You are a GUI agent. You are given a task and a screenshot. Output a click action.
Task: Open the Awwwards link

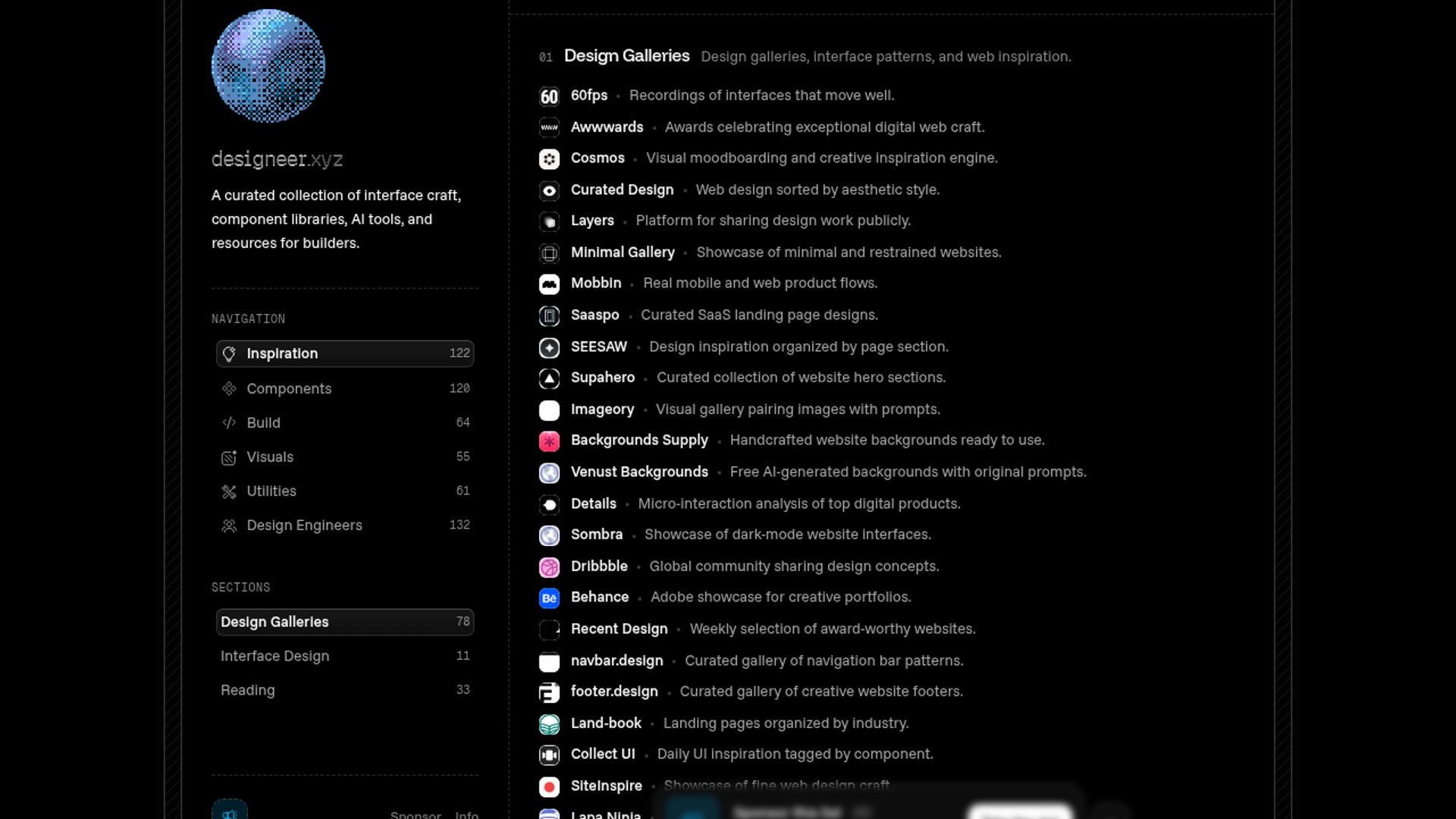(607, 127)
